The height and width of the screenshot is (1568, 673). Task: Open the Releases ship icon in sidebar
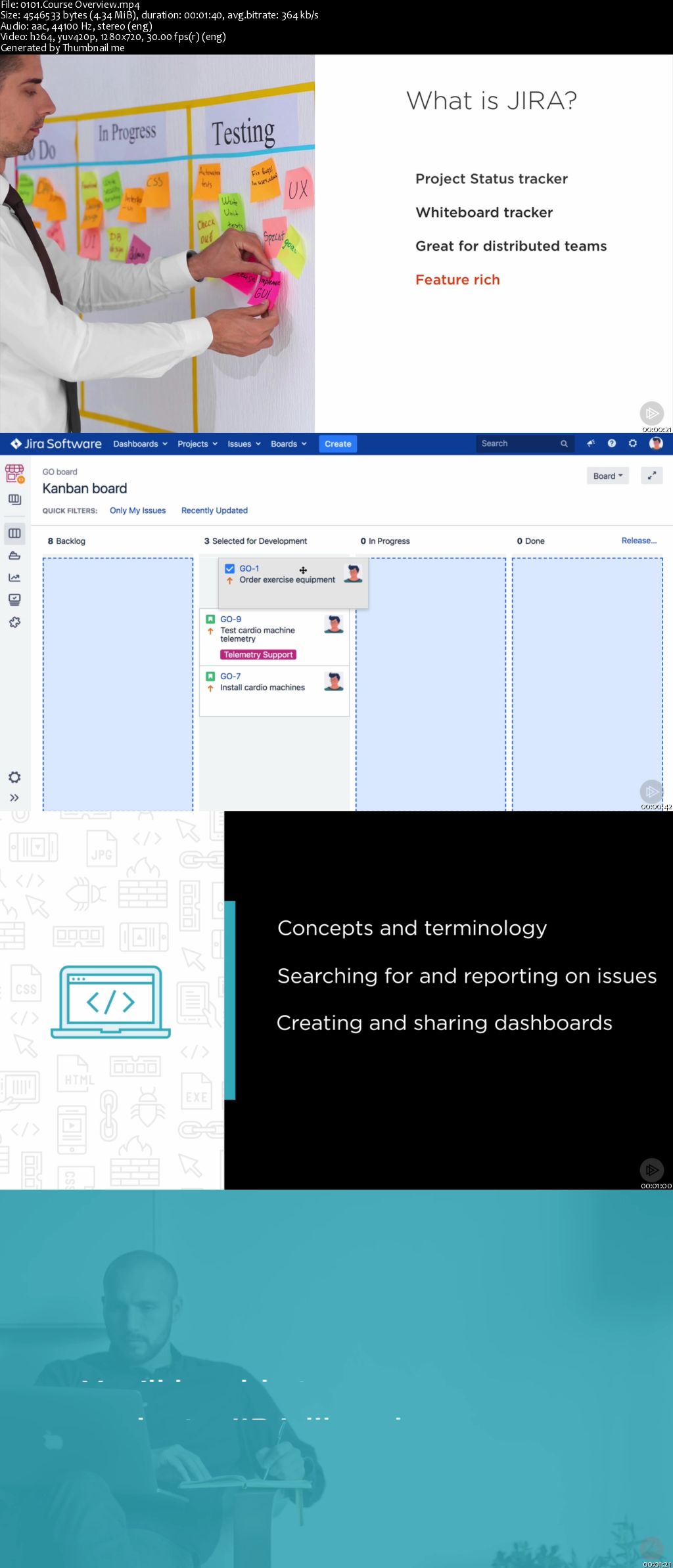click(x=14, y=556)
